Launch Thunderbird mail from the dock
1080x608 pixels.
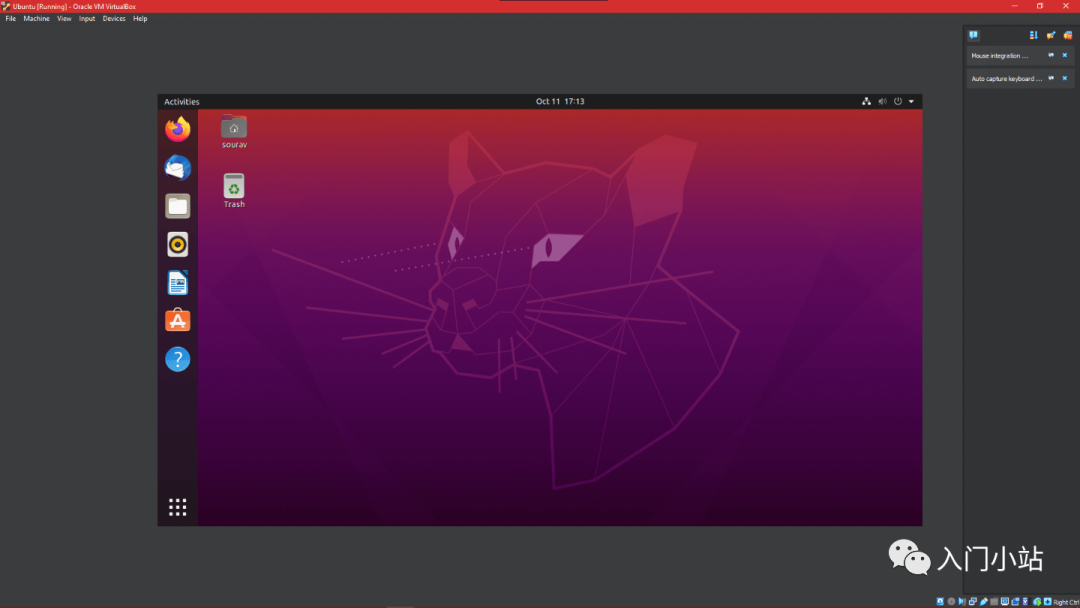[x=178, y=167]
